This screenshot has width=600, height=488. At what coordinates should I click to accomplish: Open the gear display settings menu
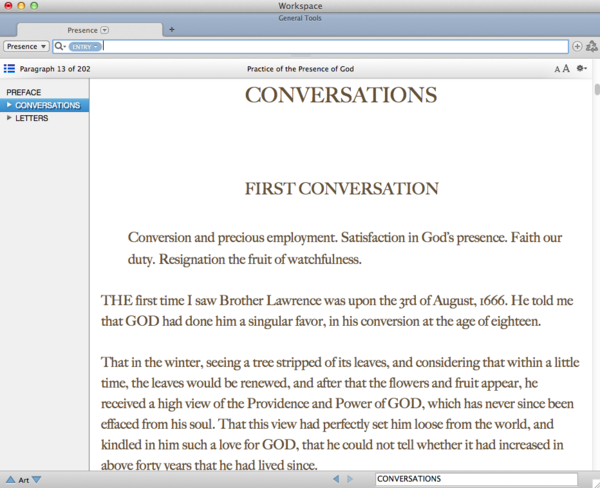582,68
